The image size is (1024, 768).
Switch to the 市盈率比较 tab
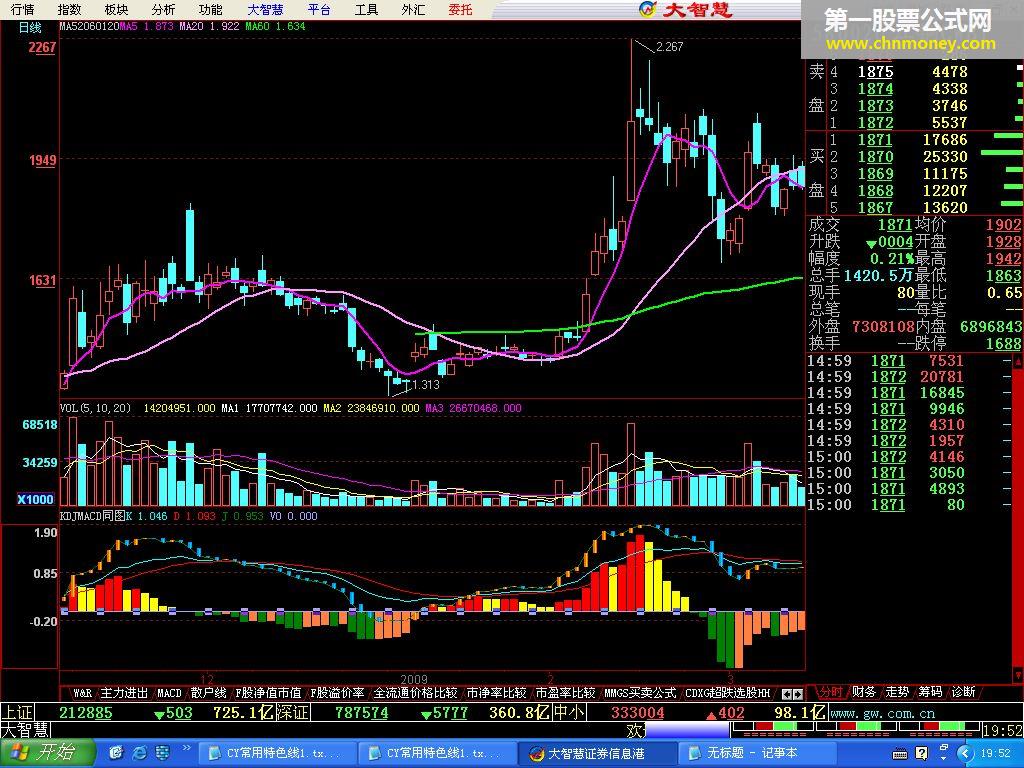pyautogui.click(x=565, y=693)
